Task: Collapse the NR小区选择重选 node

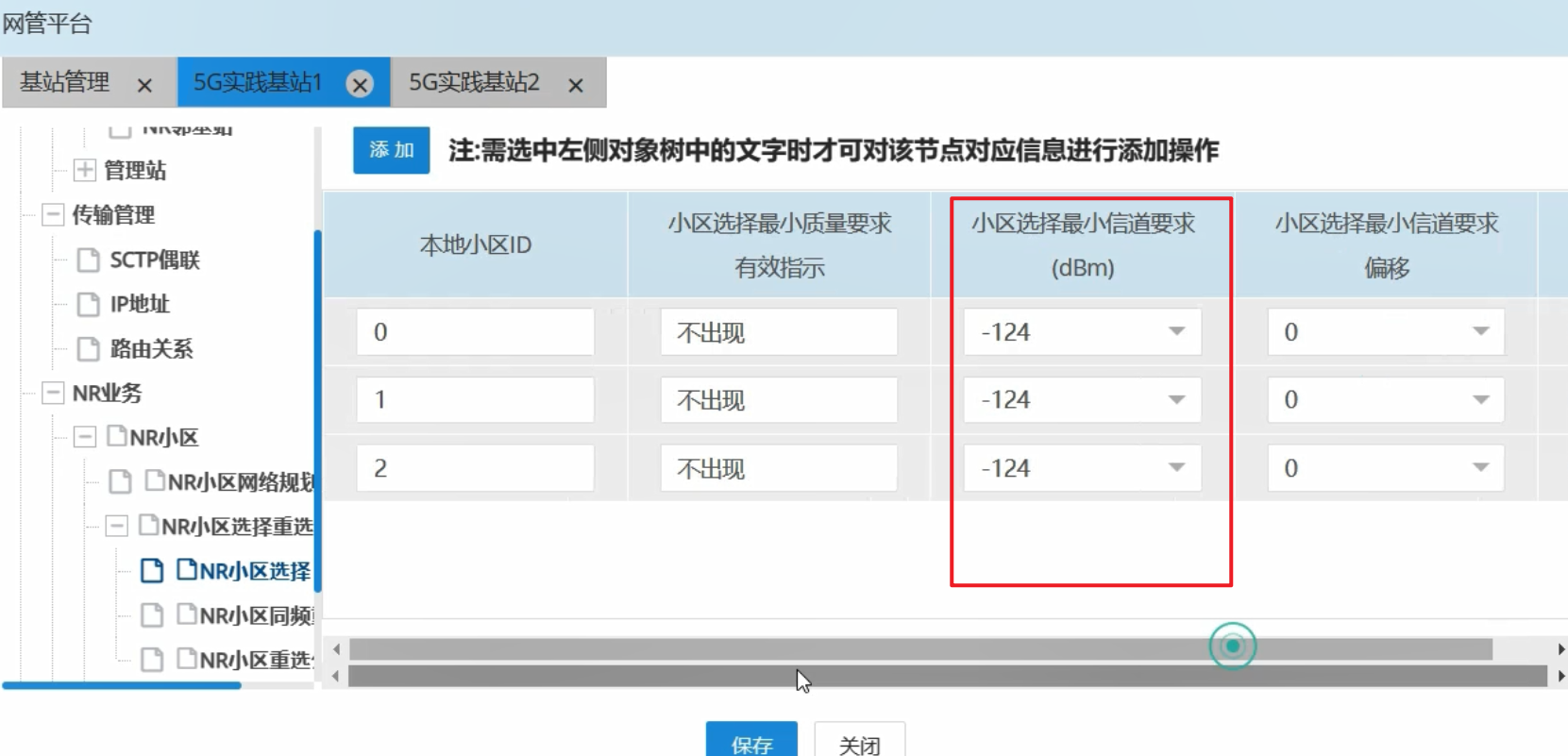Action: tap(116, 526)
